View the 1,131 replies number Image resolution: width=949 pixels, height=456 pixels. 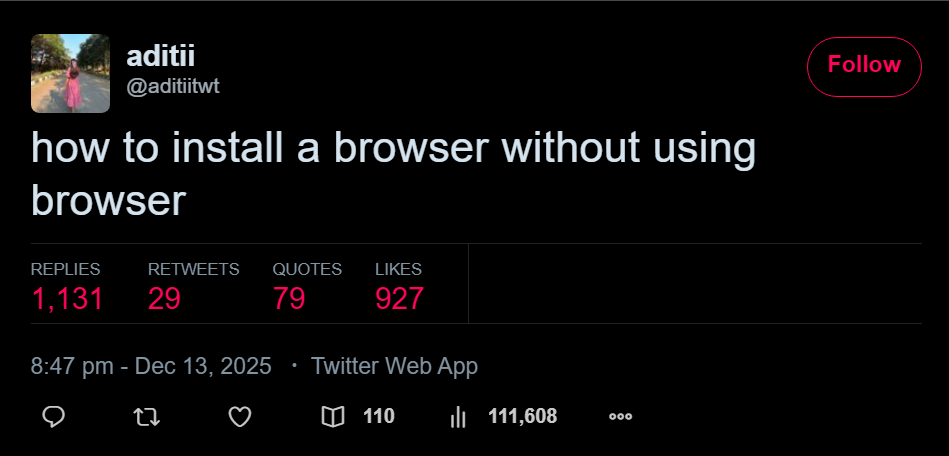[67, 298]
